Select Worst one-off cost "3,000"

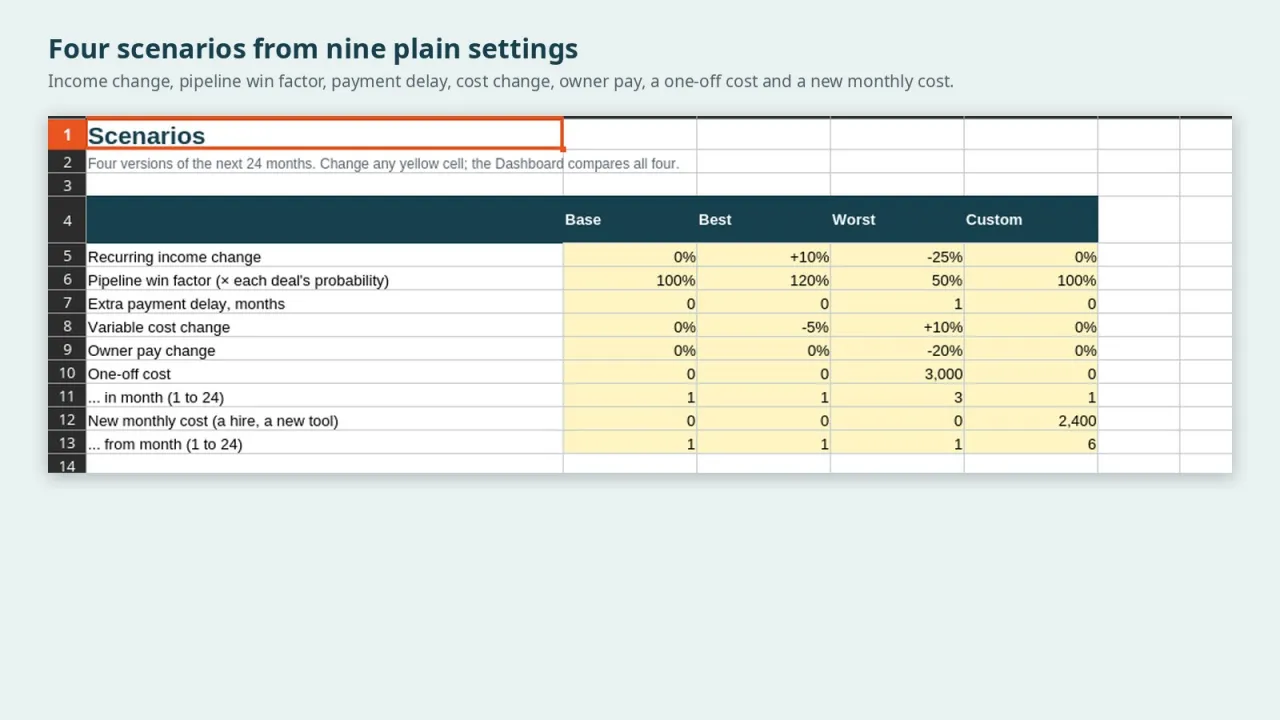(x=897, y=374)
